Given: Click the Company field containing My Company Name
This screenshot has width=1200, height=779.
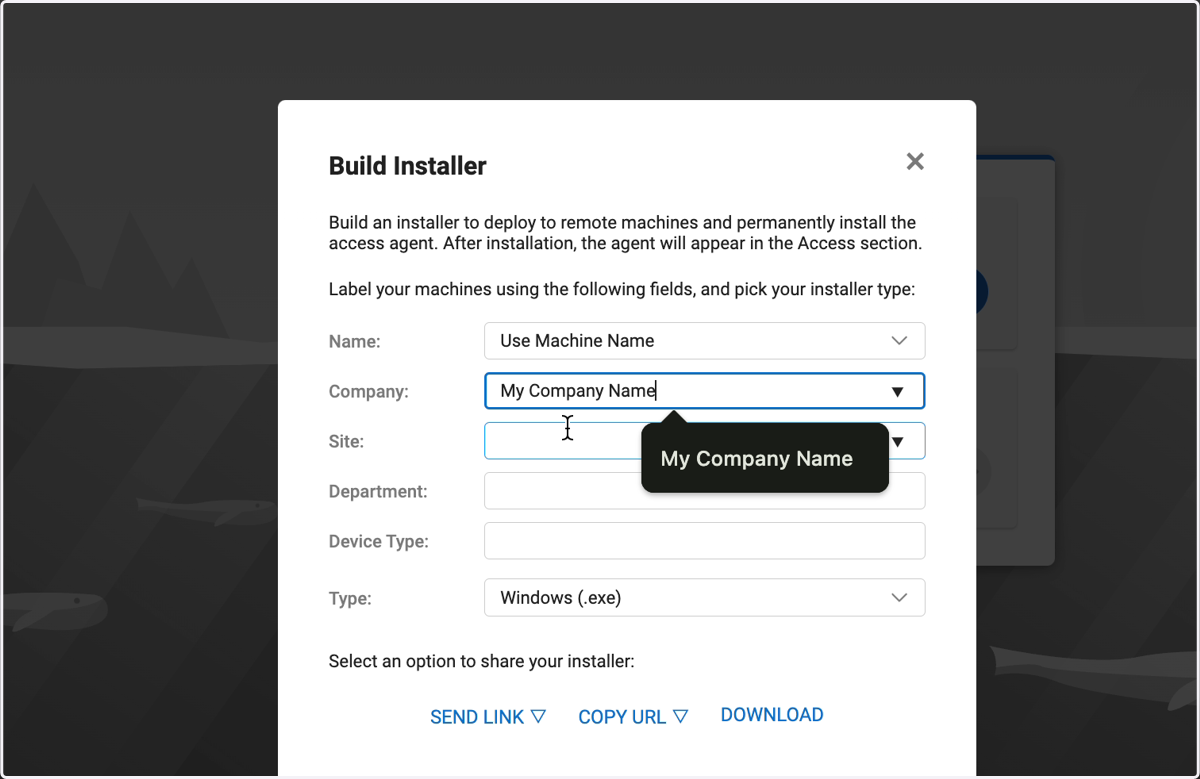Looking at the screenshot, I should [704, 391].
